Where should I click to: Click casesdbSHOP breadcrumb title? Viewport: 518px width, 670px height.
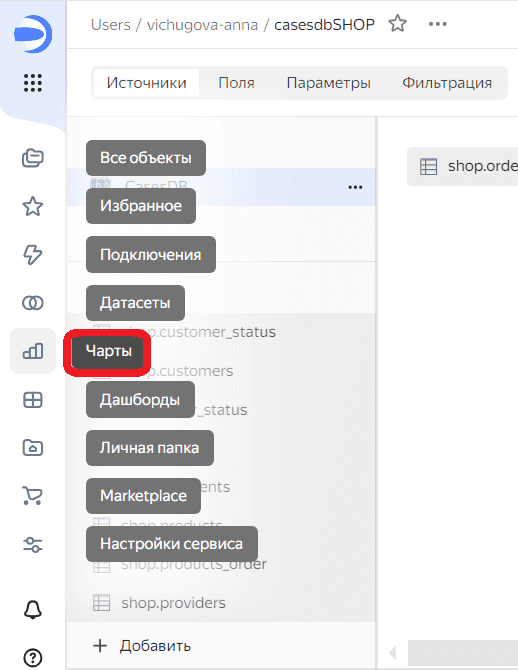324,24
